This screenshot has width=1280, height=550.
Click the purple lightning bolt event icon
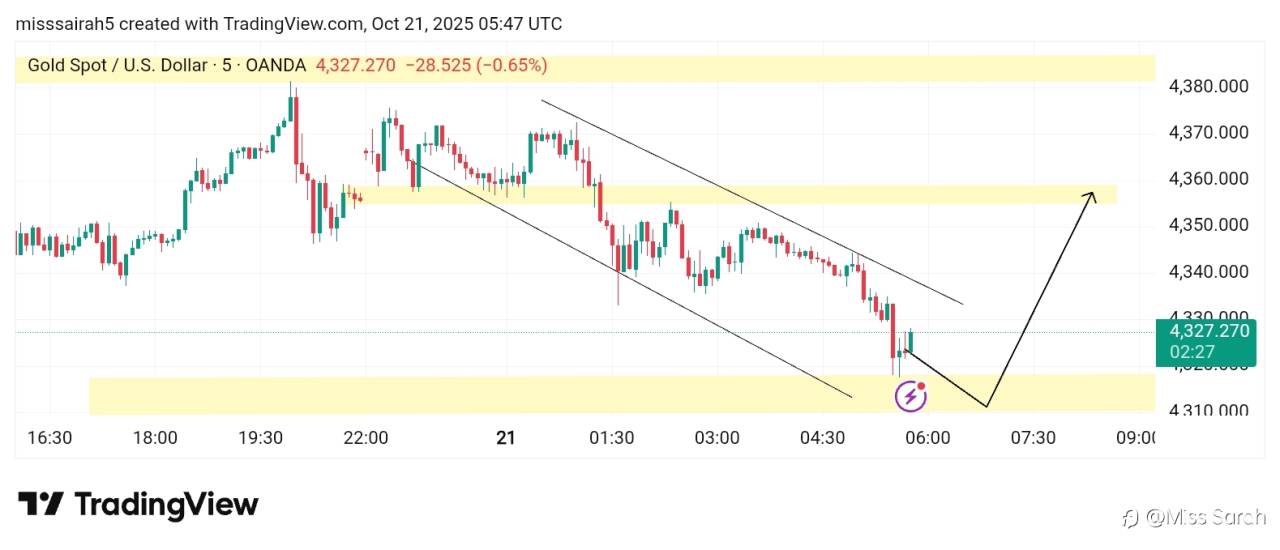(x=910, y=396)
